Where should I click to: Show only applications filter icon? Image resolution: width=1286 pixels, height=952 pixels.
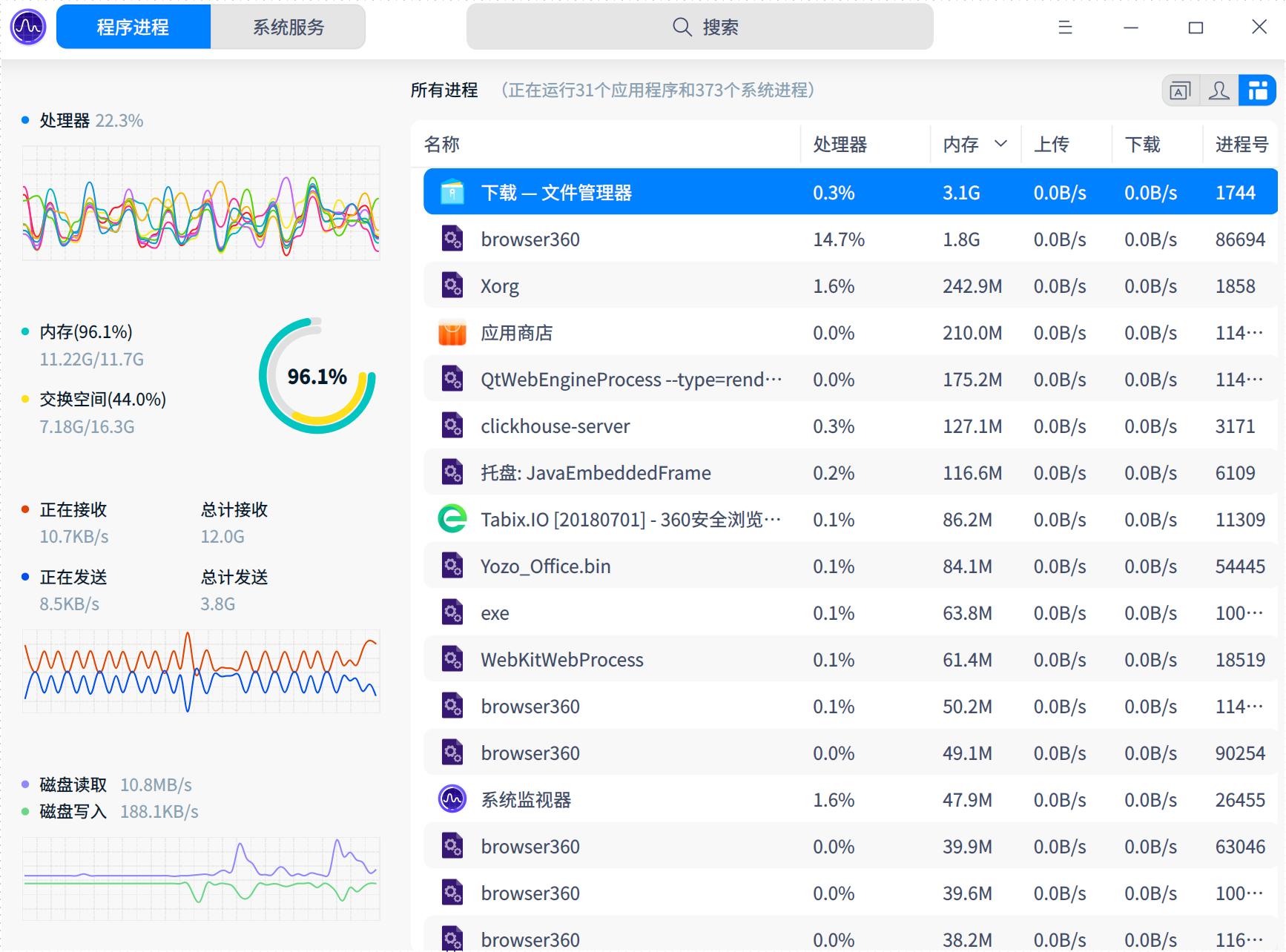(1180, 91)
